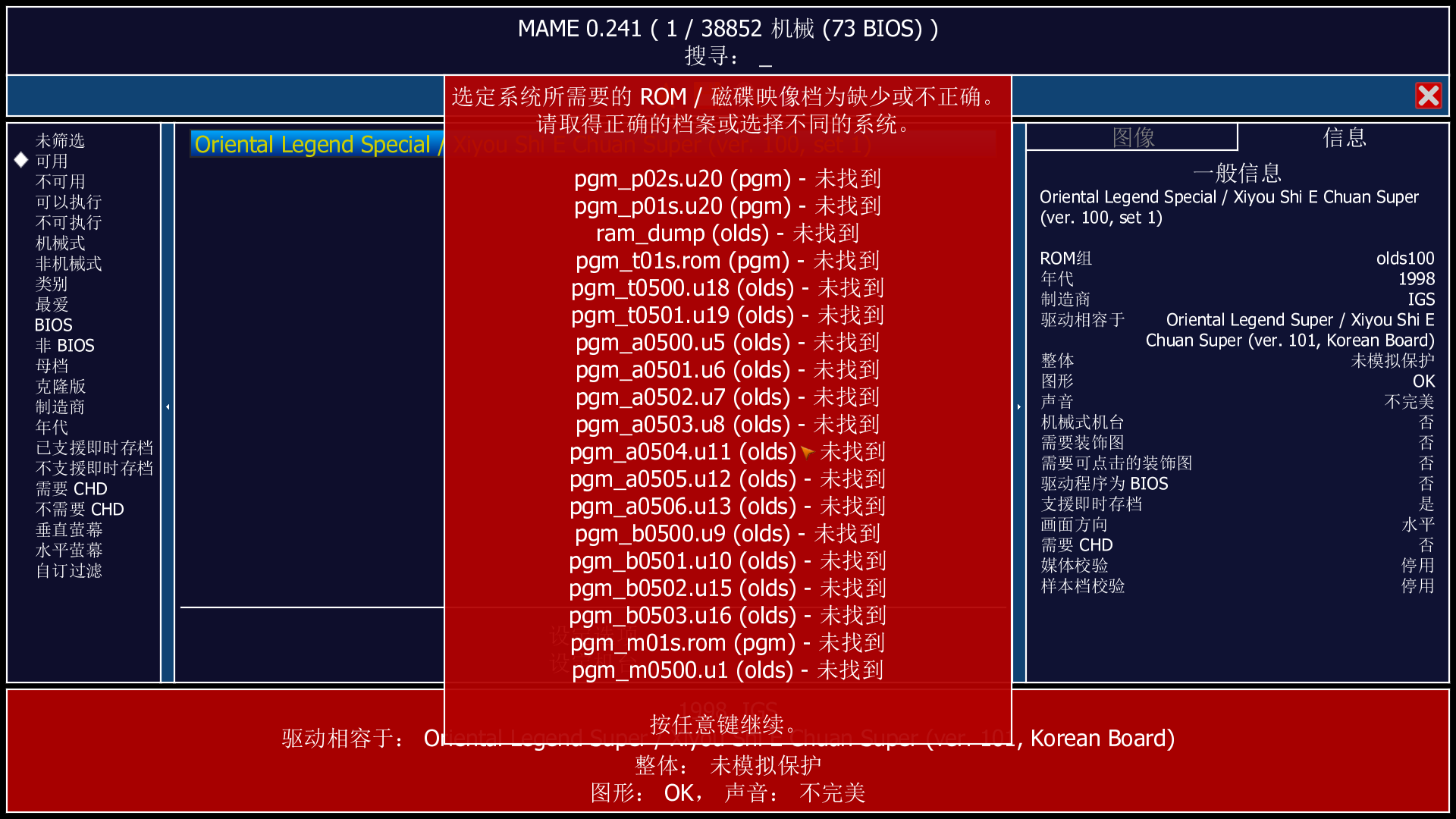
Task: Click the pgm_b0500.u9 missing ROM line
Action: tap(727, 533)
